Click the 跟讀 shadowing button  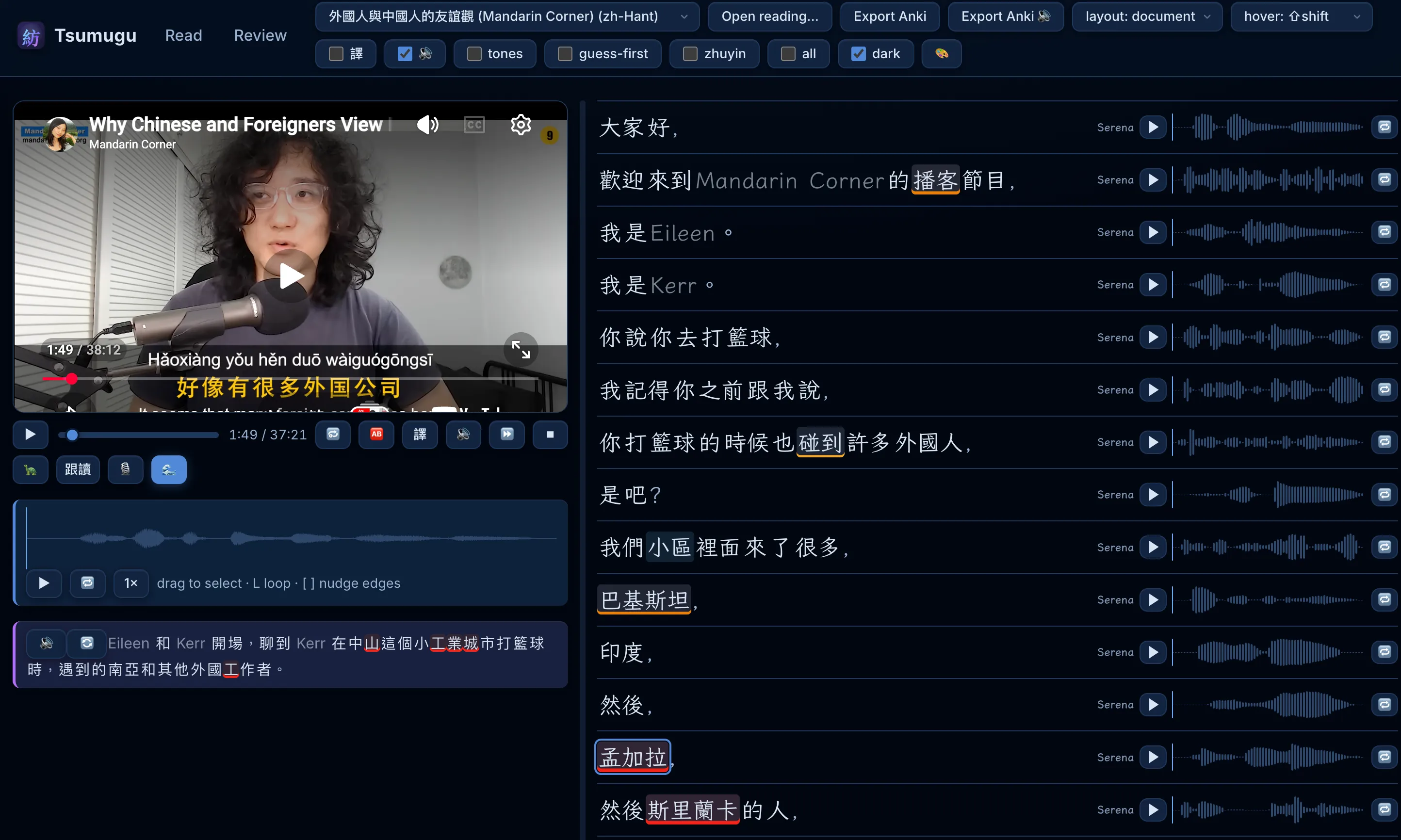(78, 470)
